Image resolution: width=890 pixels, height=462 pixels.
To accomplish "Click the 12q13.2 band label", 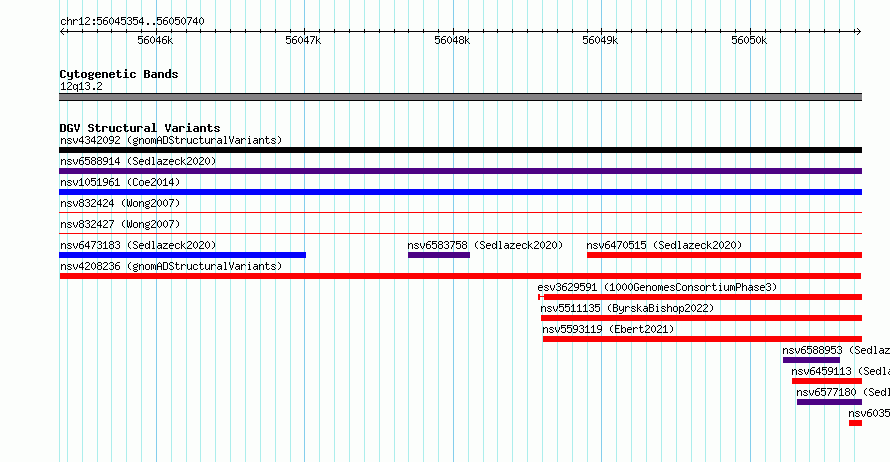I will (x=81, y=86).
